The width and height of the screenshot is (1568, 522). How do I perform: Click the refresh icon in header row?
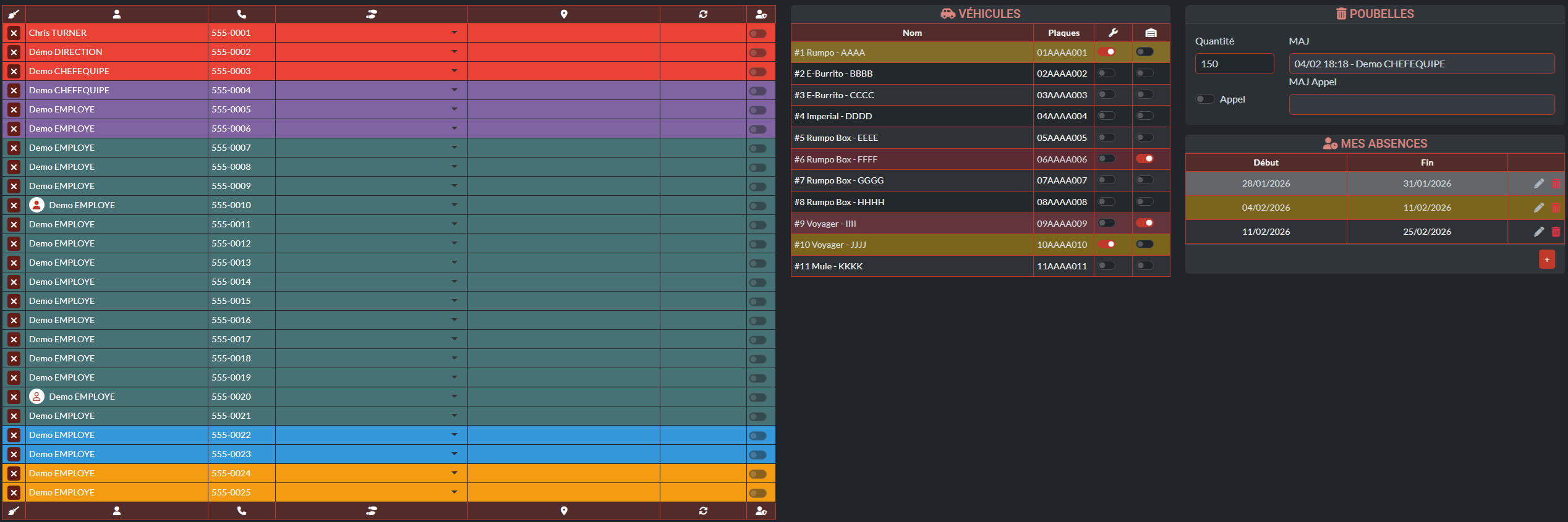click(703, 14)
